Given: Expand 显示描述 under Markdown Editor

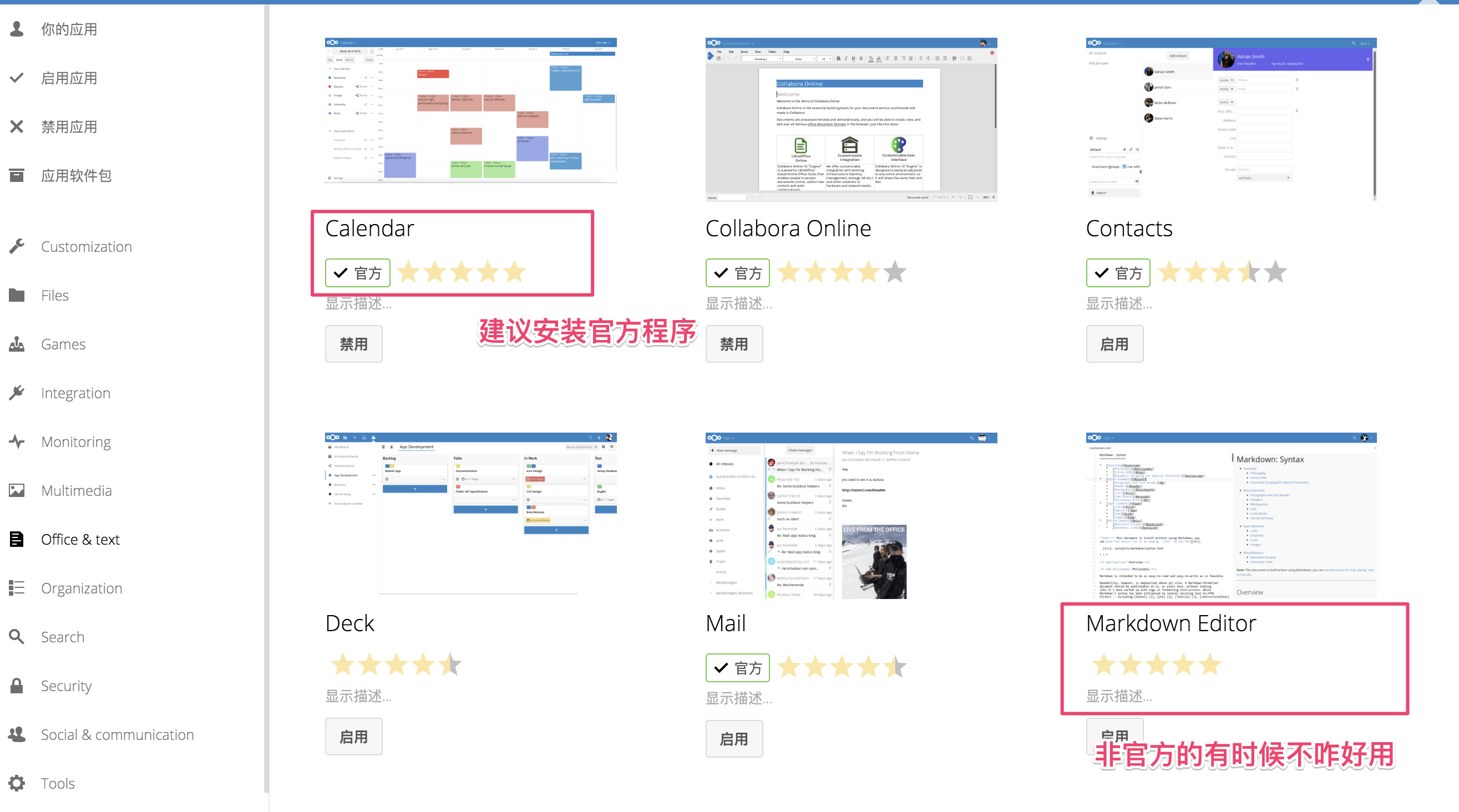Looking at the screenshot, I should point(1119,696).
